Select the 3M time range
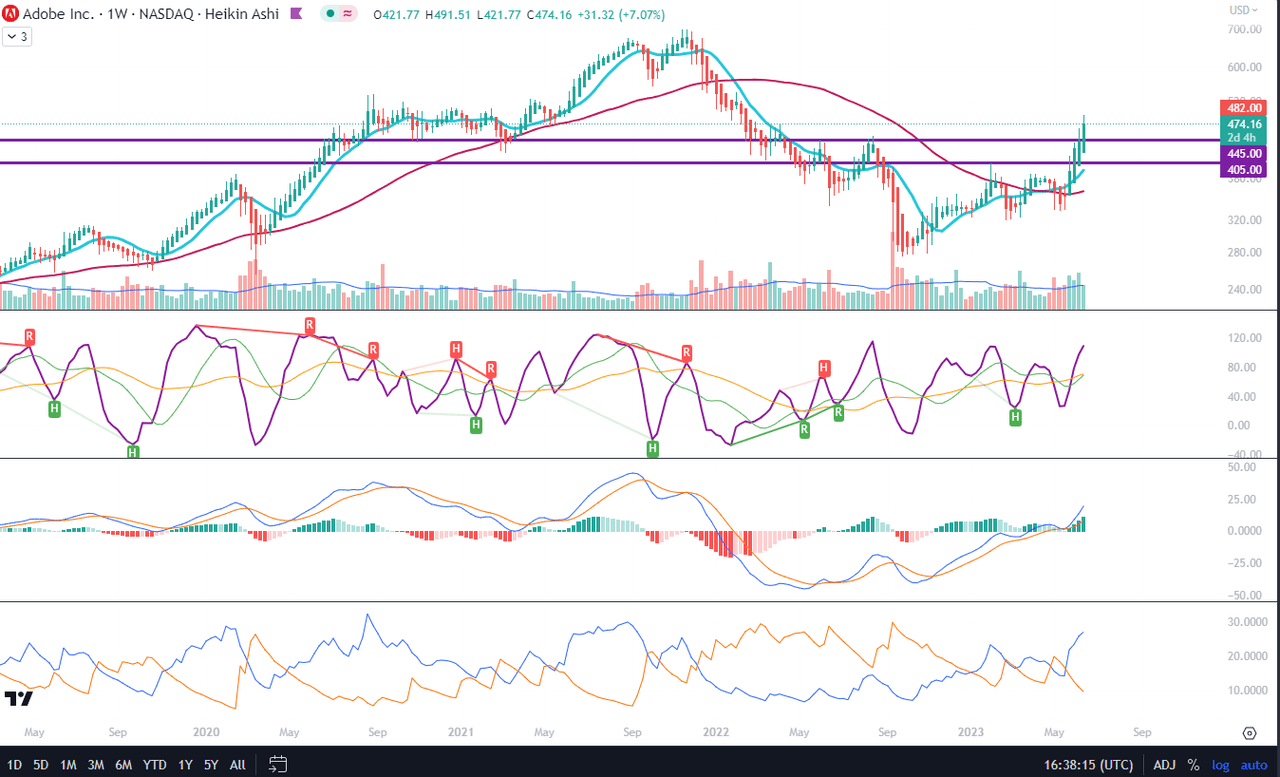 tap(96, 765)
